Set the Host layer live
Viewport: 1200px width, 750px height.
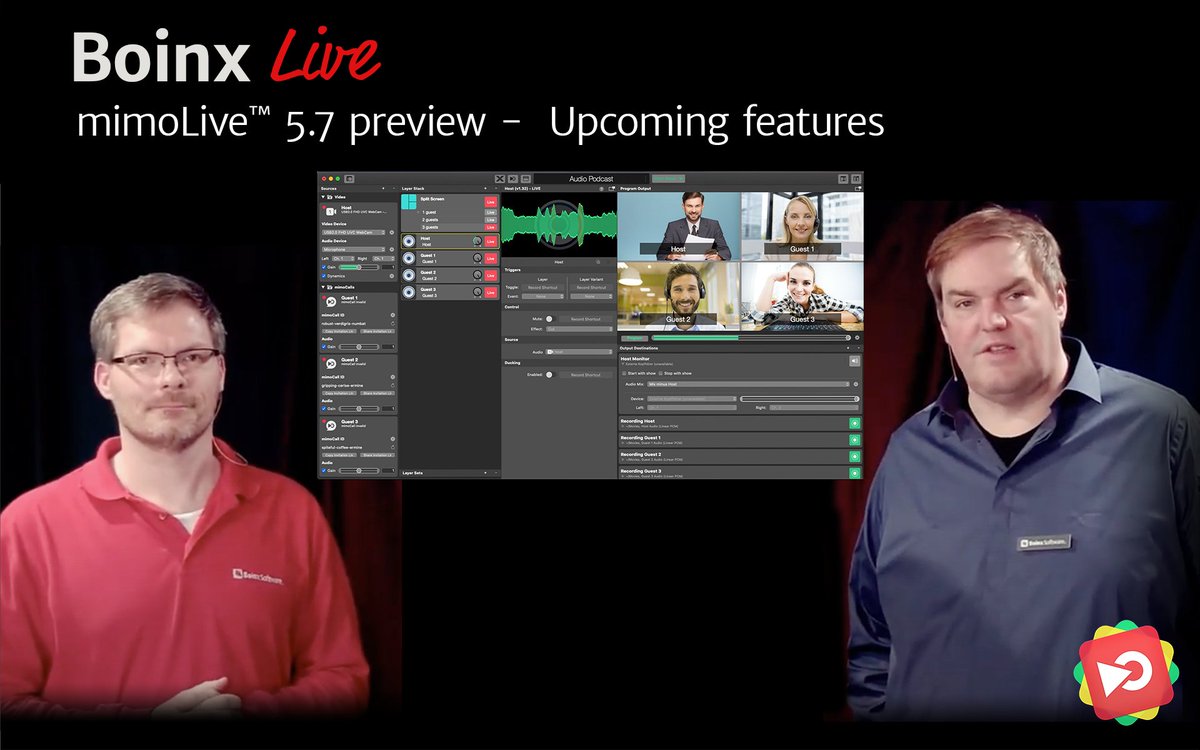[490, 241]
